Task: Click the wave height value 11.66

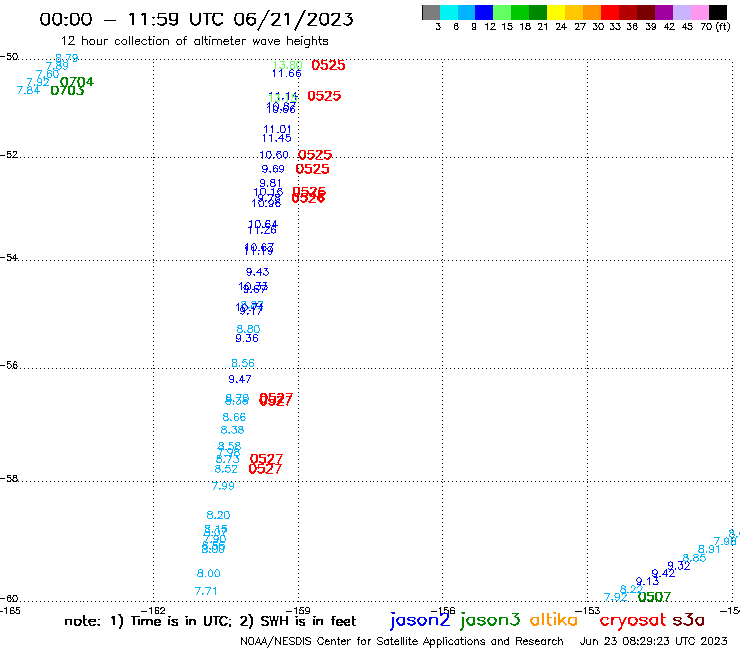Action: click(x=286, y=73)
